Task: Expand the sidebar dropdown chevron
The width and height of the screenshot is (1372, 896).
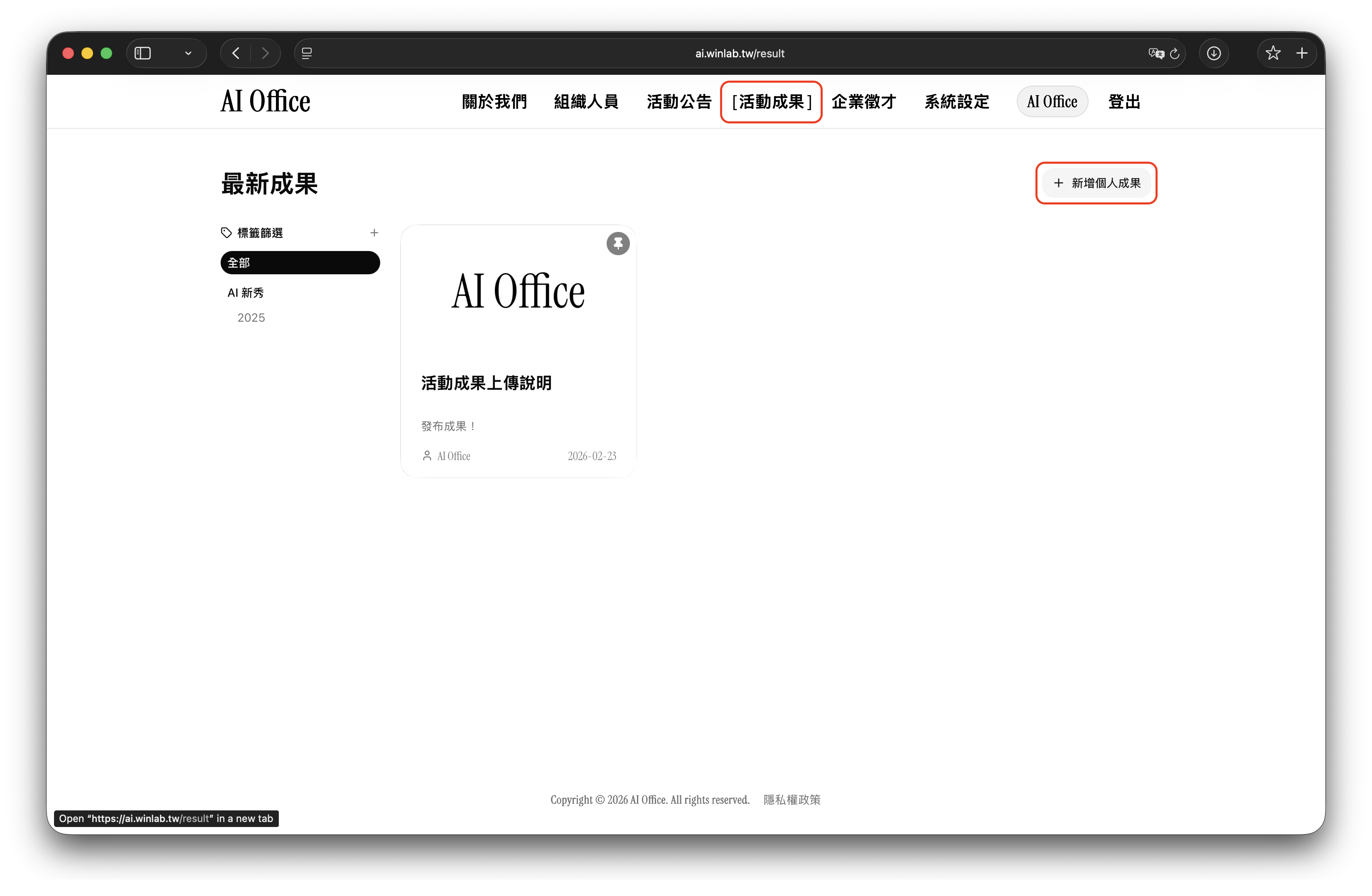Action: click(188, 53)
